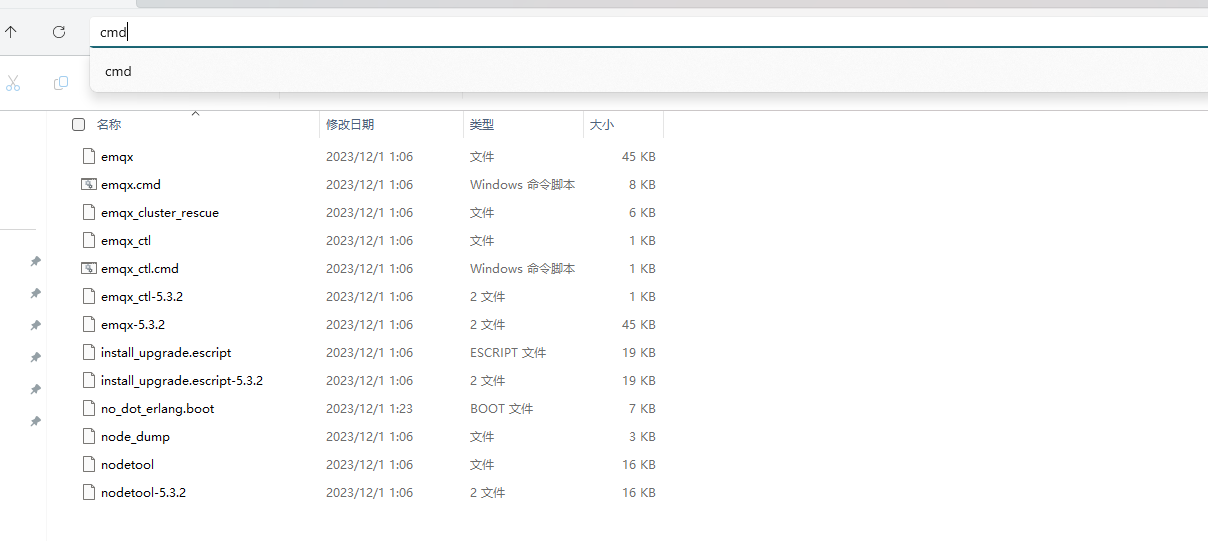This screenshot has width=1208, height=541.
Task: Click the emqx_ctl-5.3.2 file icon
Action: coord(88,297)
